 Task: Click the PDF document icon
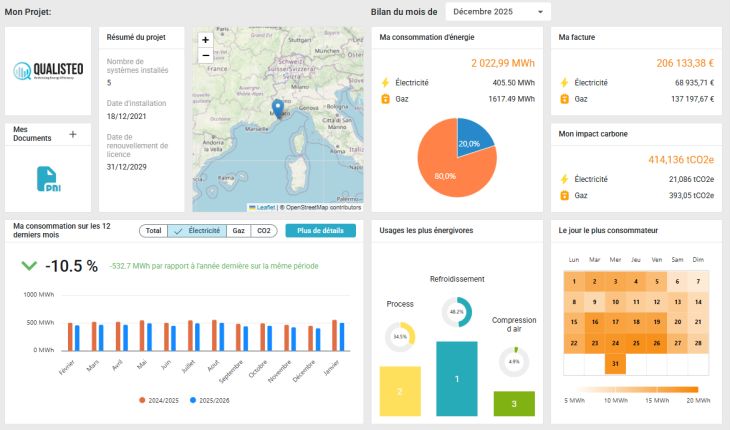47,178
